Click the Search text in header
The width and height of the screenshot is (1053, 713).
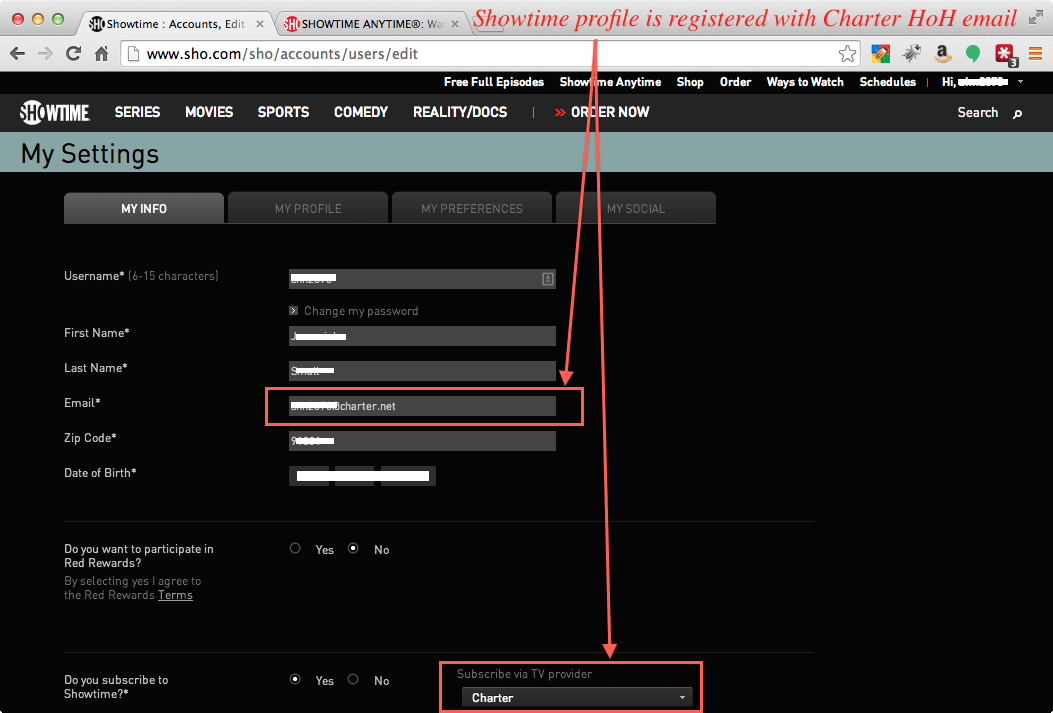[978, 113]
